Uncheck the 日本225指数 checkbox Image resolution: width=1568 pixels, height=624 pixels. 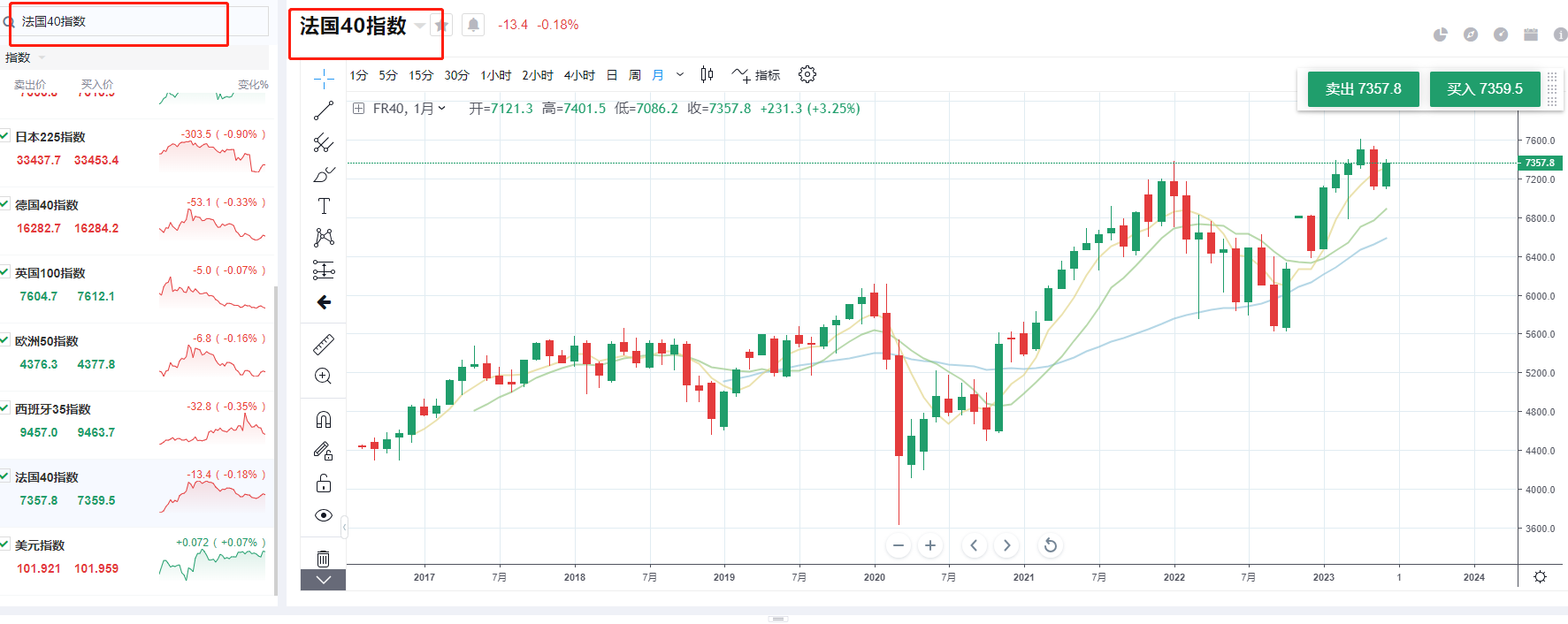coord(5,136)
